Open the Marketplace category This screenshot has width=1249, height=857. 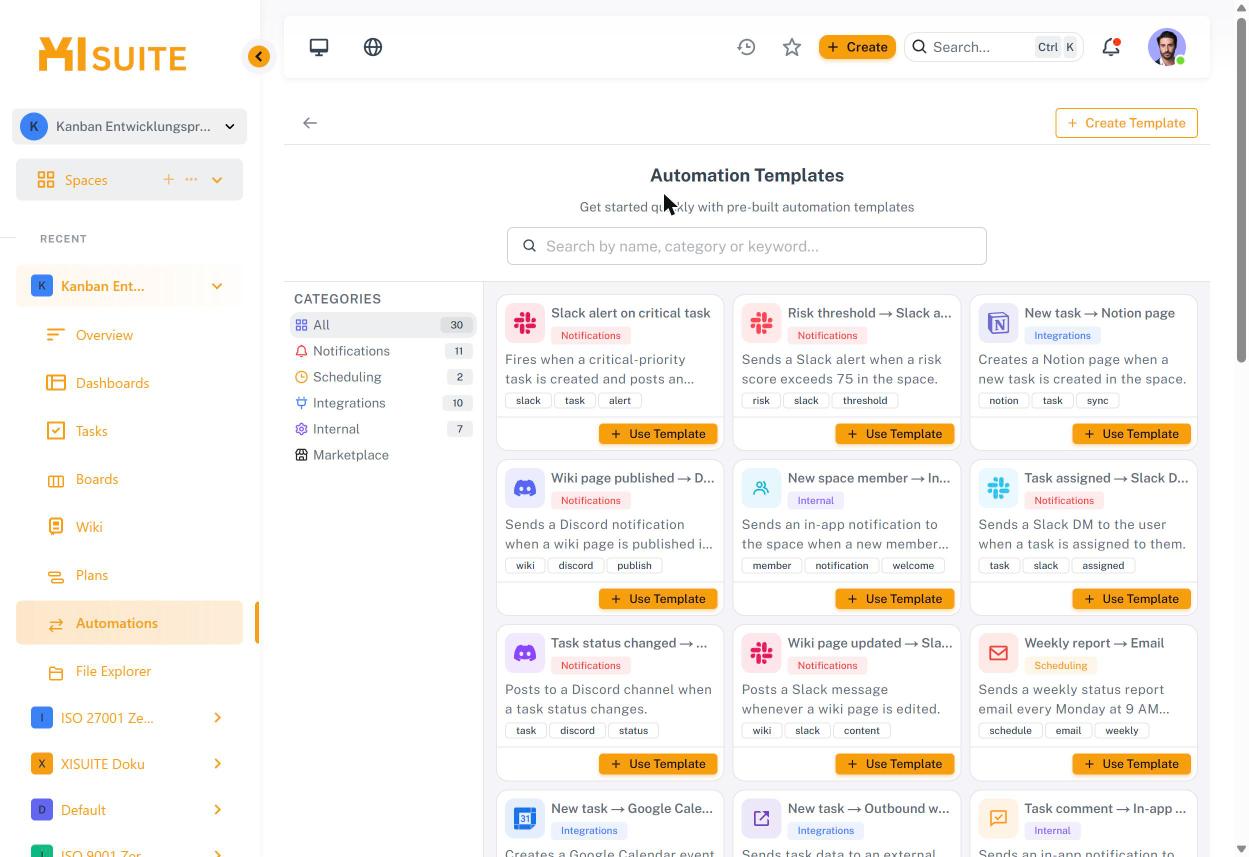(x=383, y=455)
